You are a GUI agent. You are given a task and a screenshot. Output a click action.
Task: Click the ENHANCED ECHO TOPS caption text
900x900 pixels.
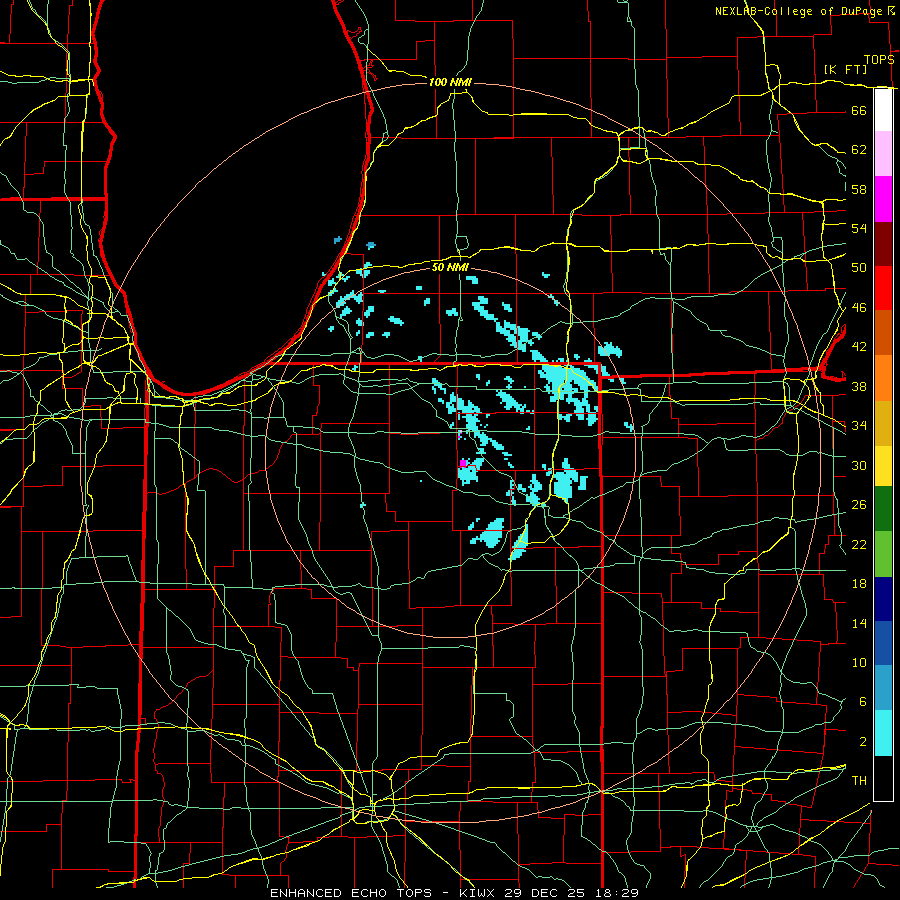(351, 893)
